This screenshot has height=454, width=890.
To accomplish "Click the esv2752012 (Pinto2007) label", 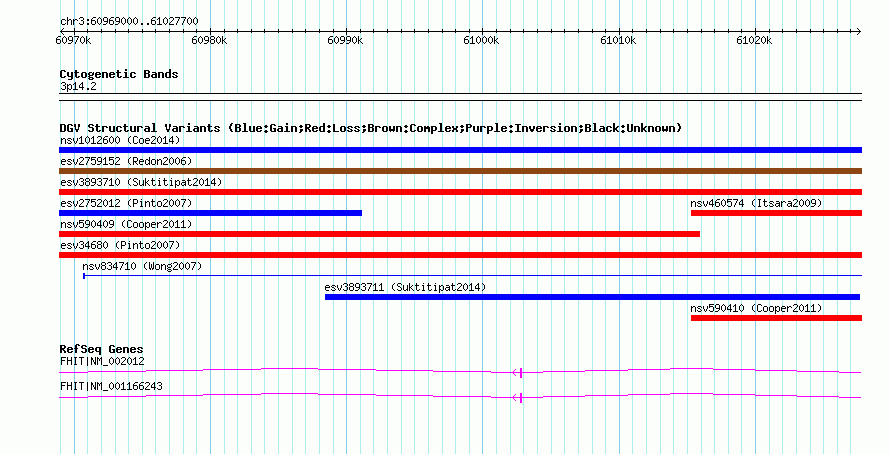I will coord(126,203).
